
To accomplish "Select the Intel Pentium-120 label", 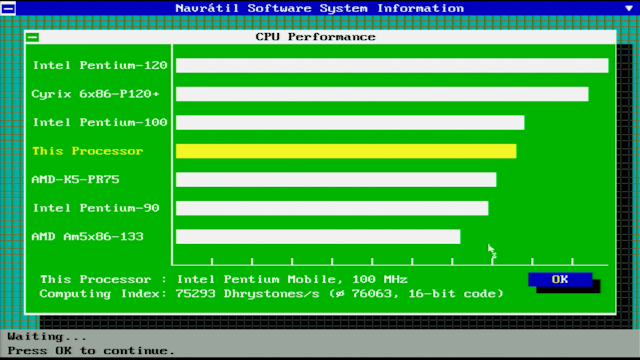I will pyautogui.click(x=100, y=65).
